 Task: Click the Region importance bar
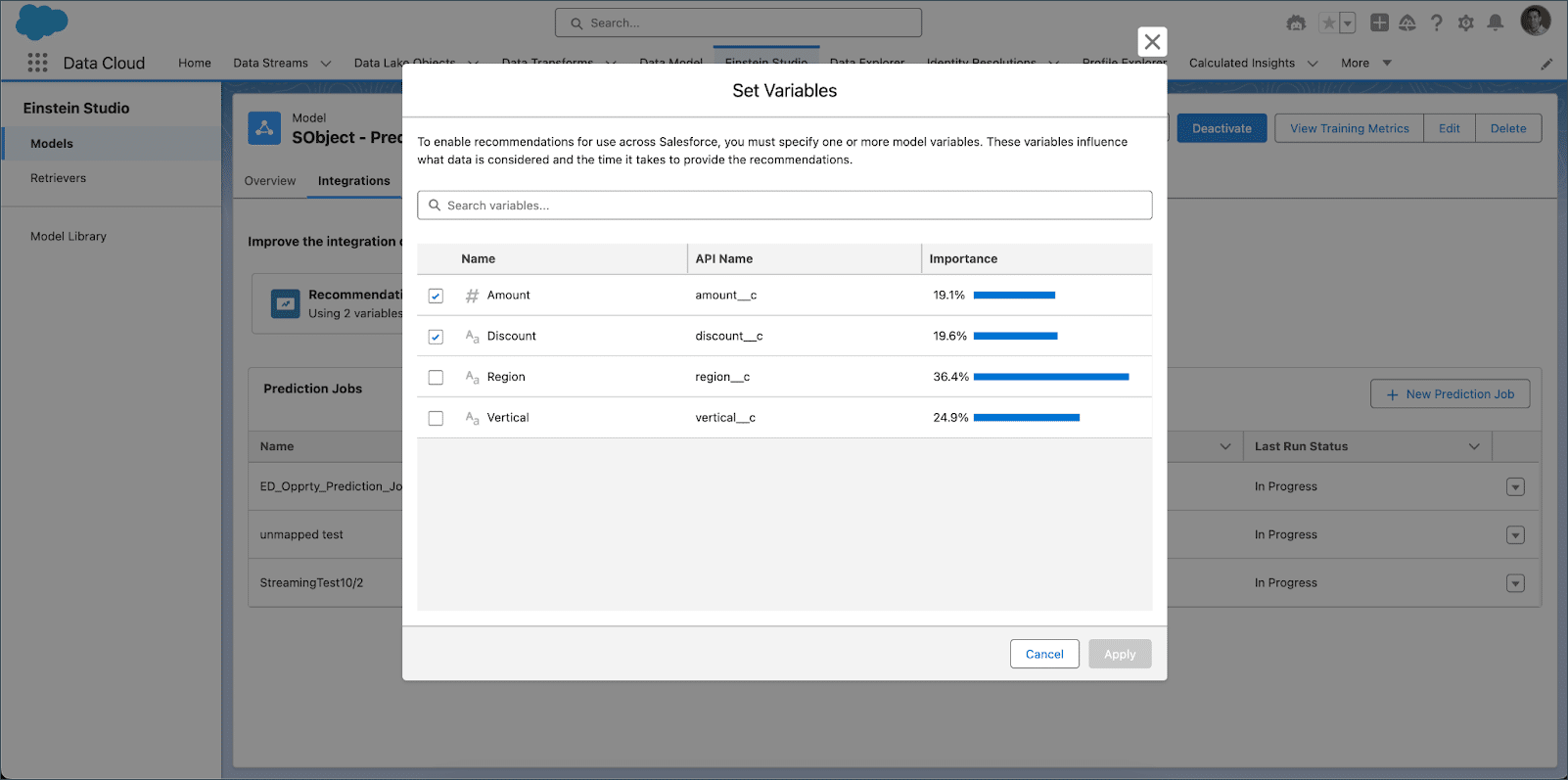[x=1051, y=377]
